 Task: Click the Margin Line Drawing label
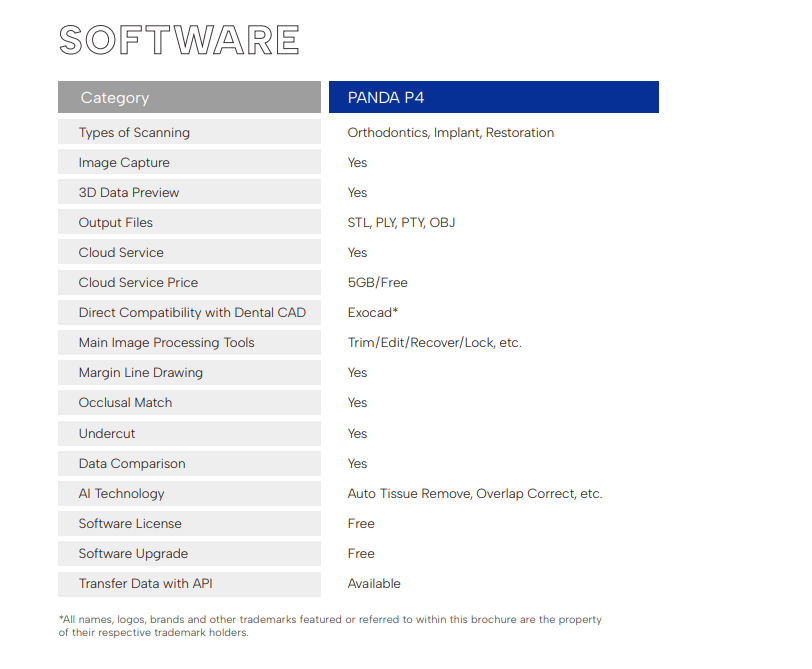(x=140, y=373)
